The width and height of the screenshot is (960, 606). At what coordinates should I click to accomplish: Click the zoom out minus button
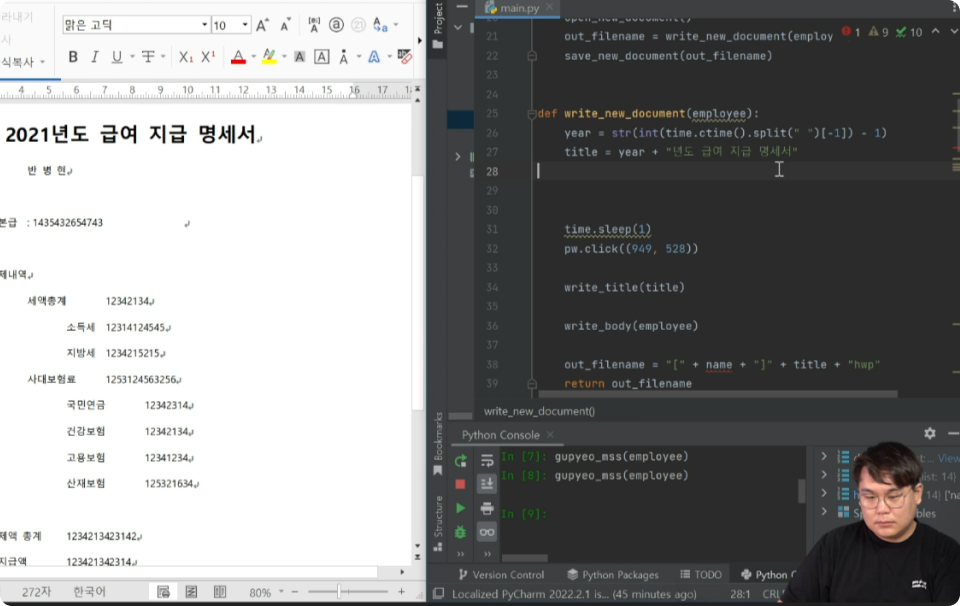[294, 592]
